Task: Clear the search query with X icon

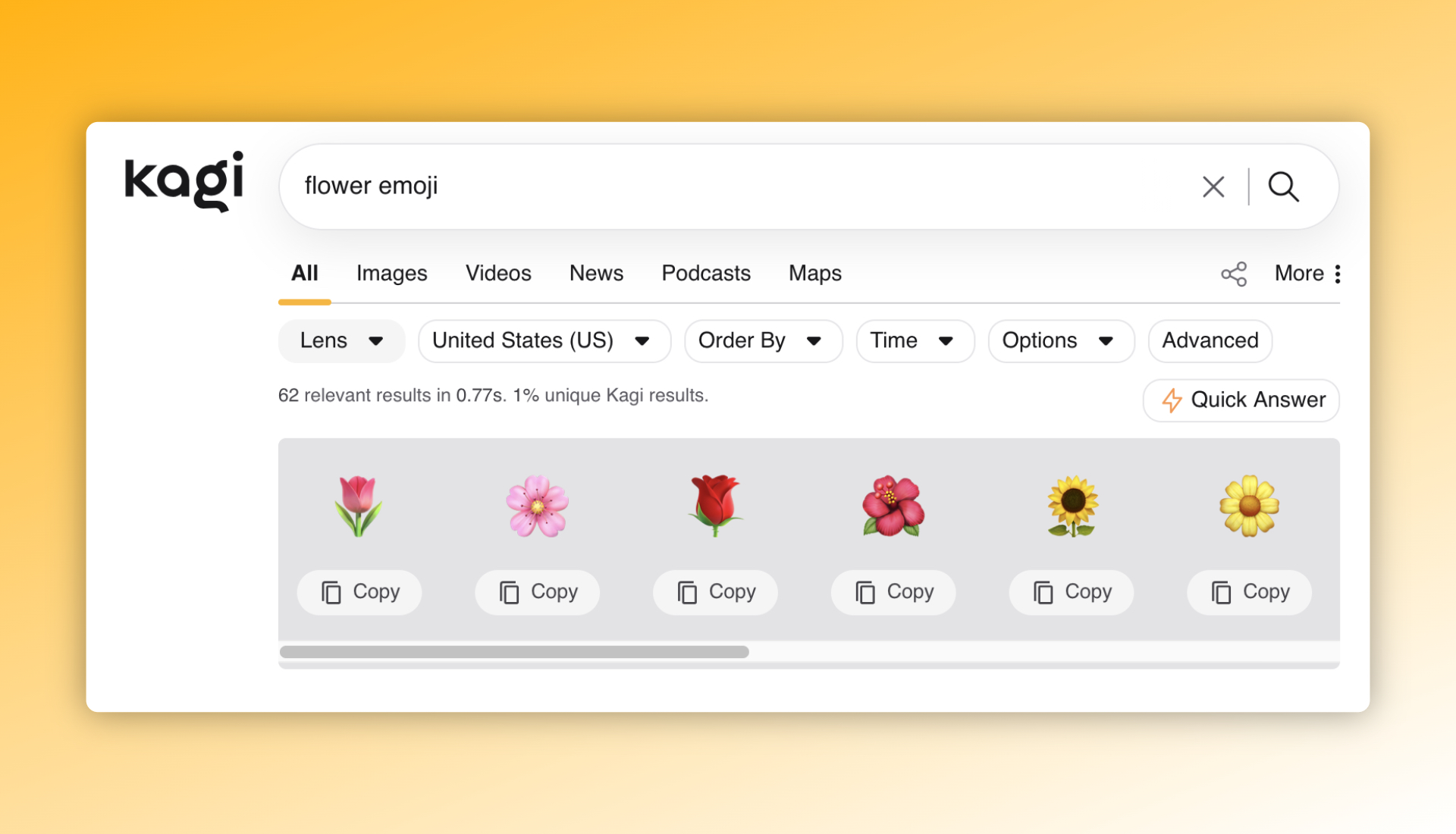Action: [x=1213, y=187]
